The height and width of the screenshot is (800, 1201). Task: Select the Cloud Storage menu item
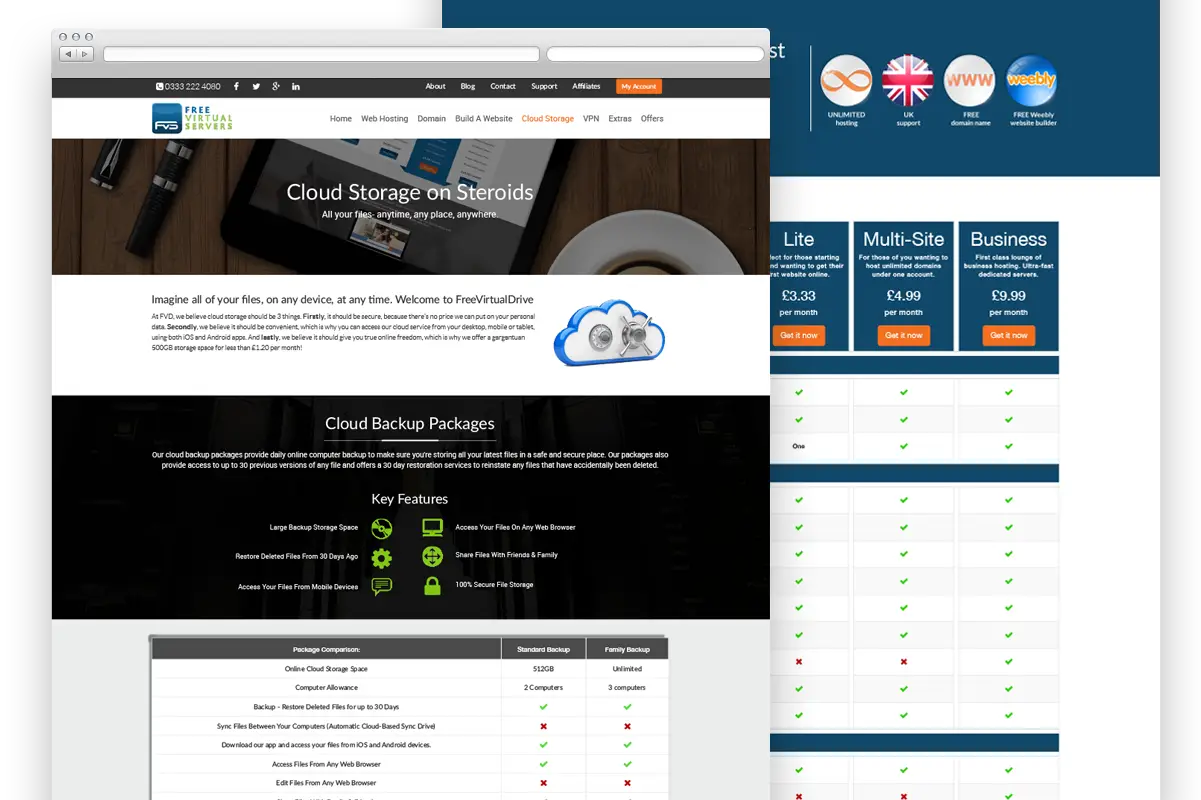[x=548, y=119]
